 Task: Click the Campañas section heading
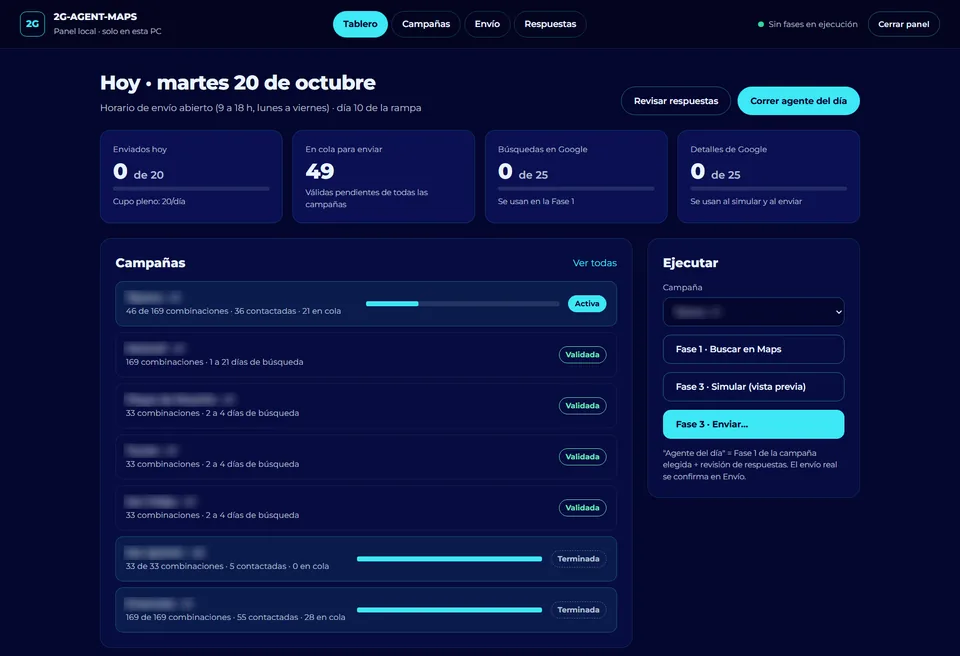[150, 263]
